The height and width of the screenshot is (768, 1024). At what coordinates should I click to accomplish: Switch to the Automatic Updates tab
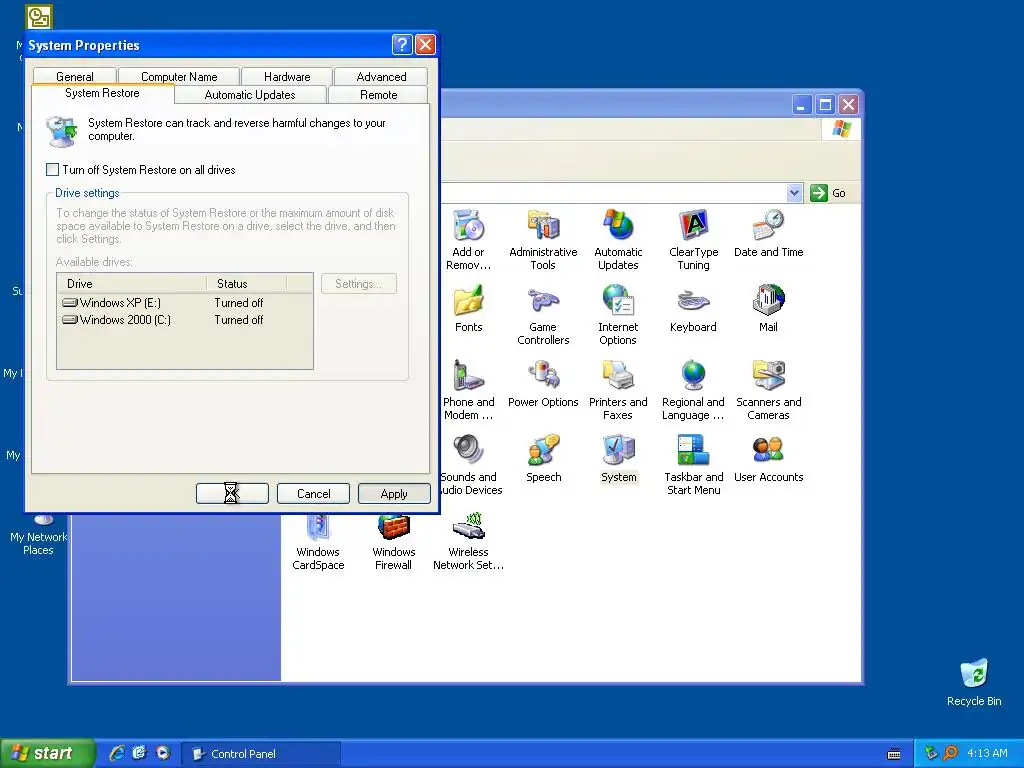coord(250,95)
